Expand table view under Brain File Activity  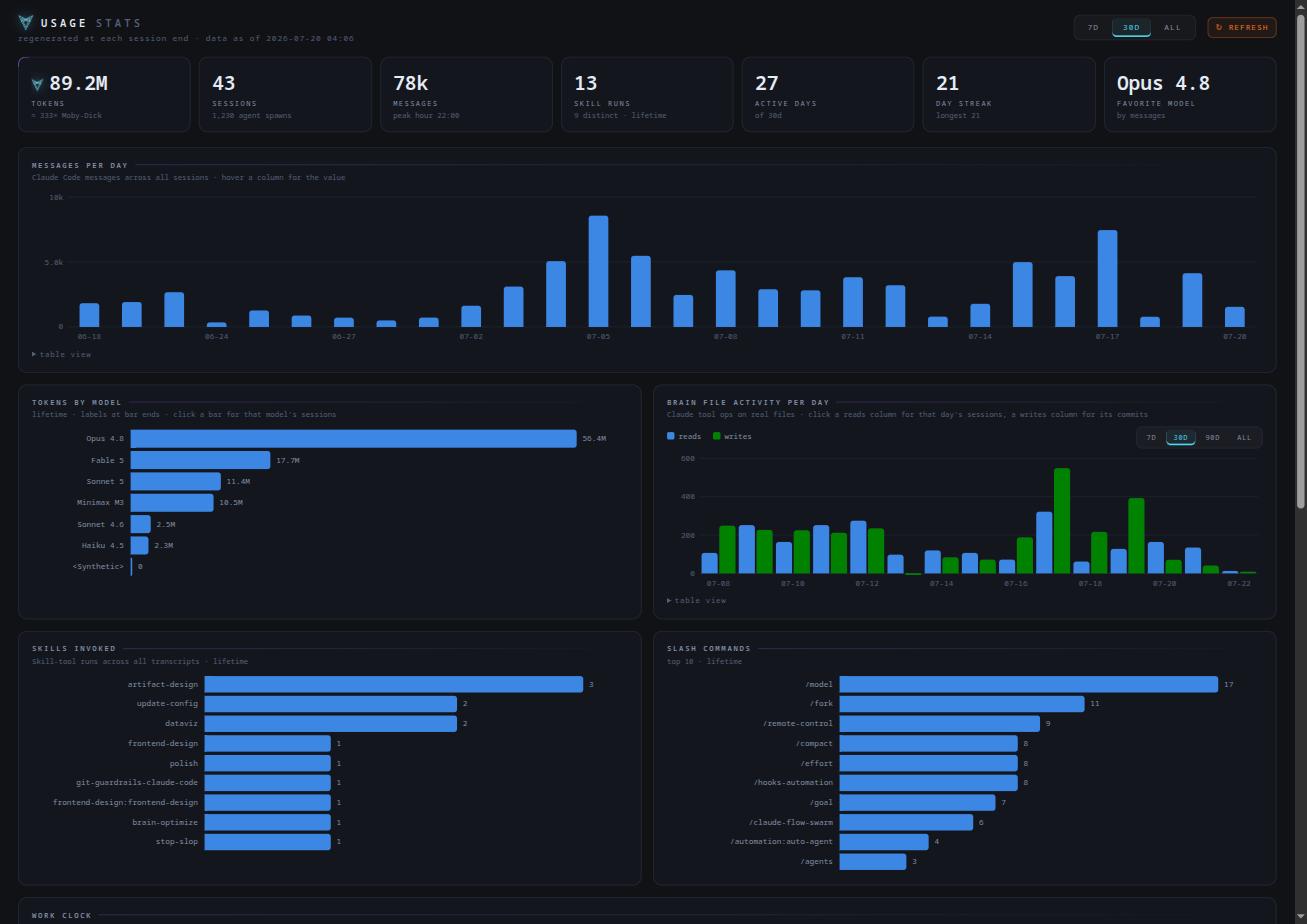pos(697,600)
